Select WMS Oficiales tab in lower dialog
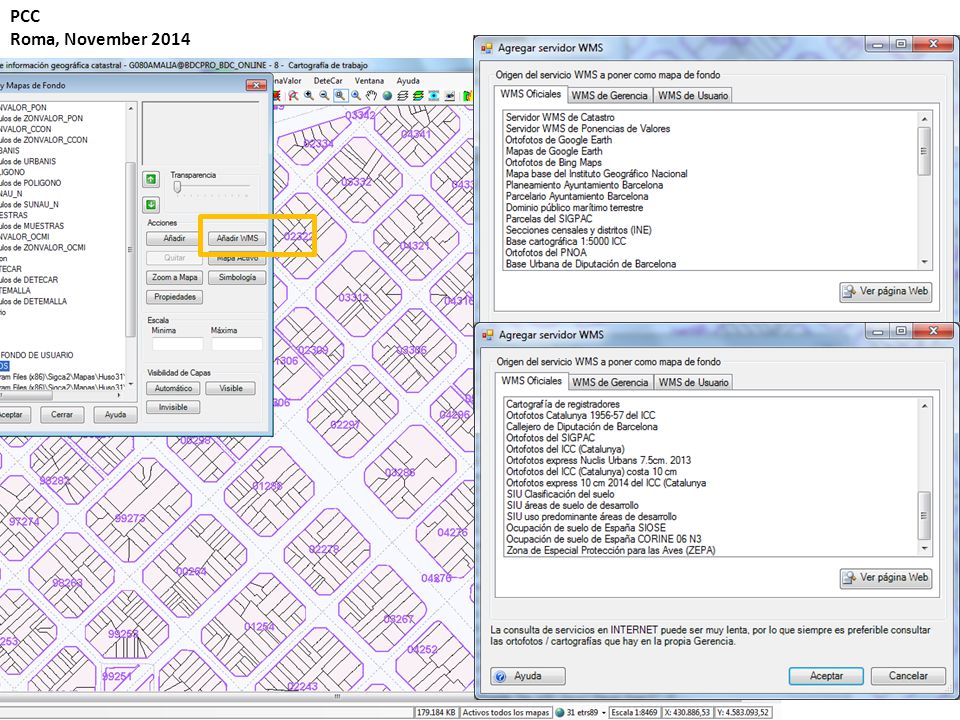 531,381
